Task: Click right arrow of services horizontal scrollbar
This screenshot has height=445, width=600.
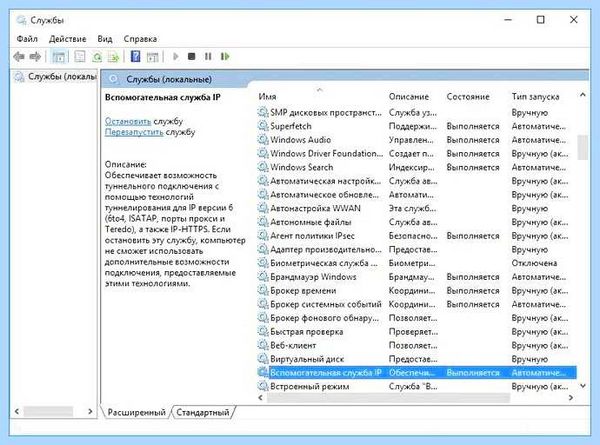Action: 571,398
